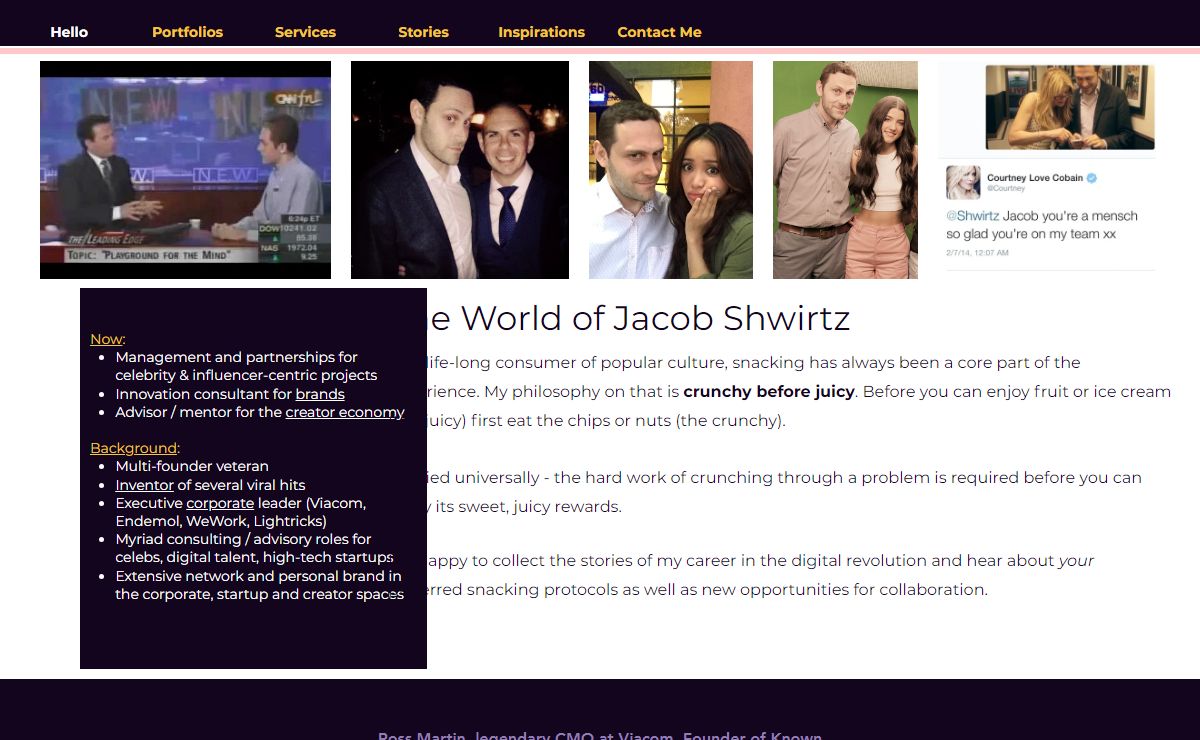Open the Inspirations page

[541, 32]
